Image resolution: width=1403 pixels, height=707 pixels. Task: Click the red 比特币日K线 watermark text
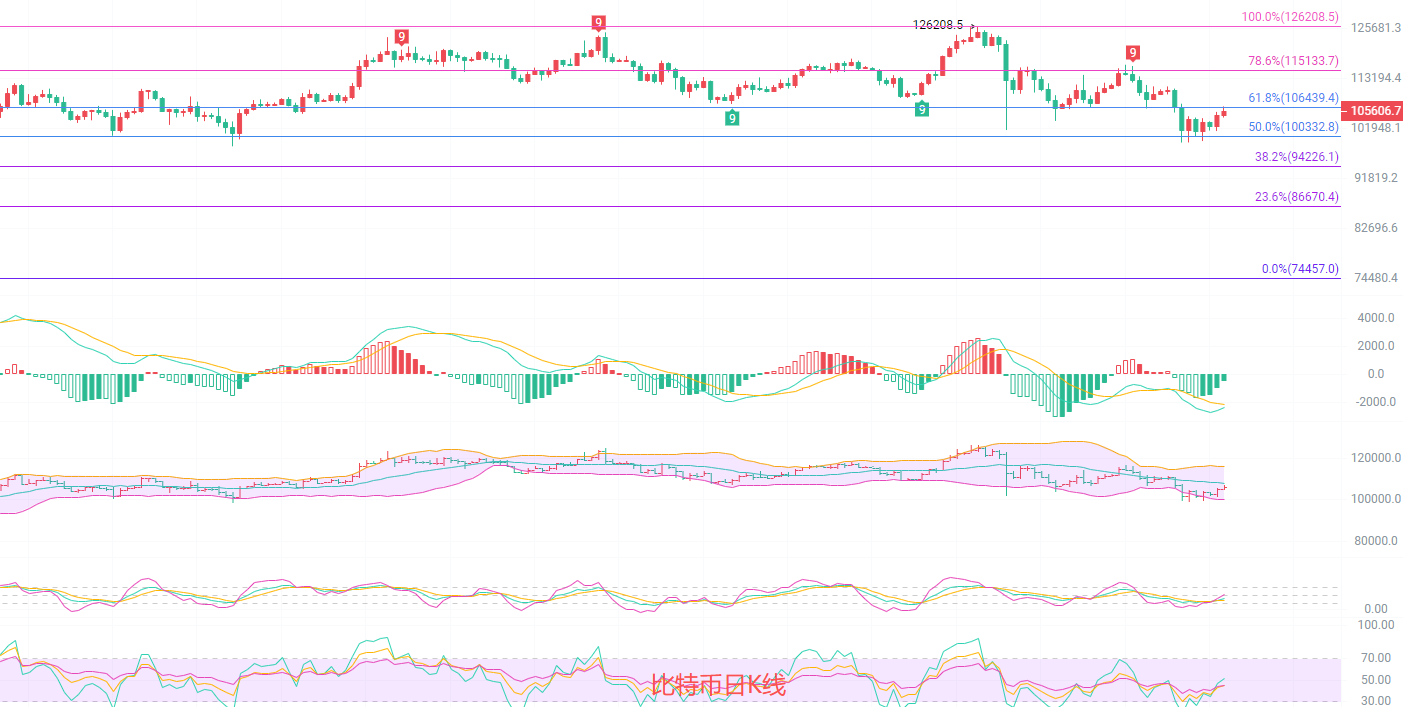pyautogui.click(x=718, y=685)
